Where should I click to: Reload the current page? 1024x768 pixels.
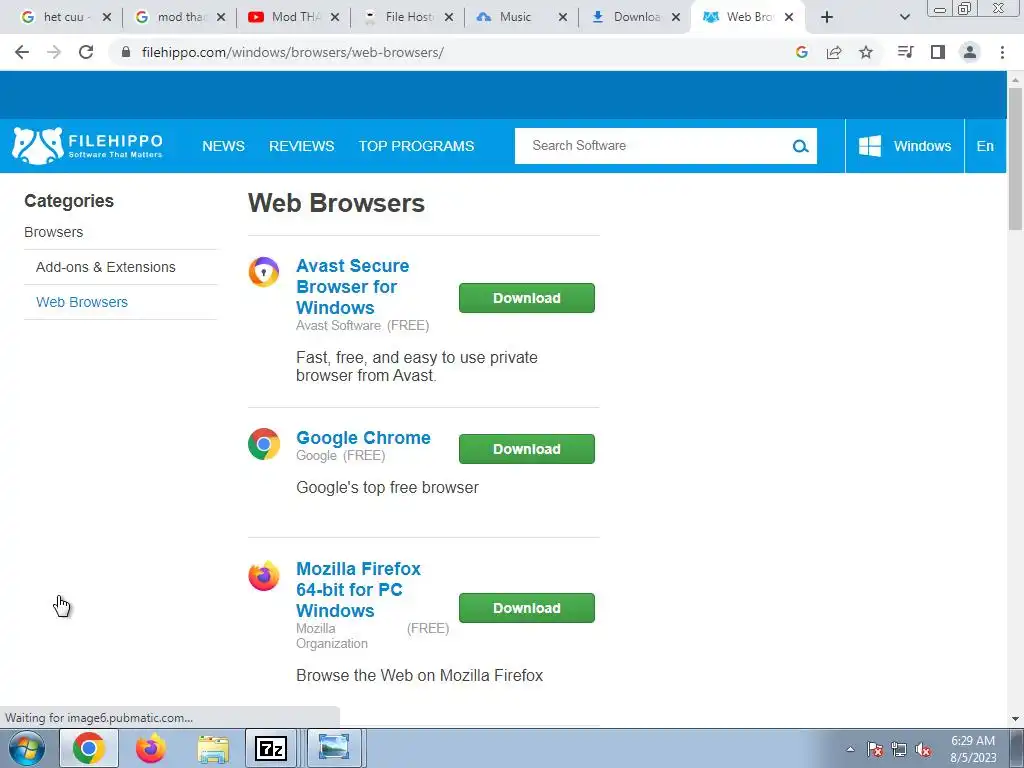click(x=86, y=52)
